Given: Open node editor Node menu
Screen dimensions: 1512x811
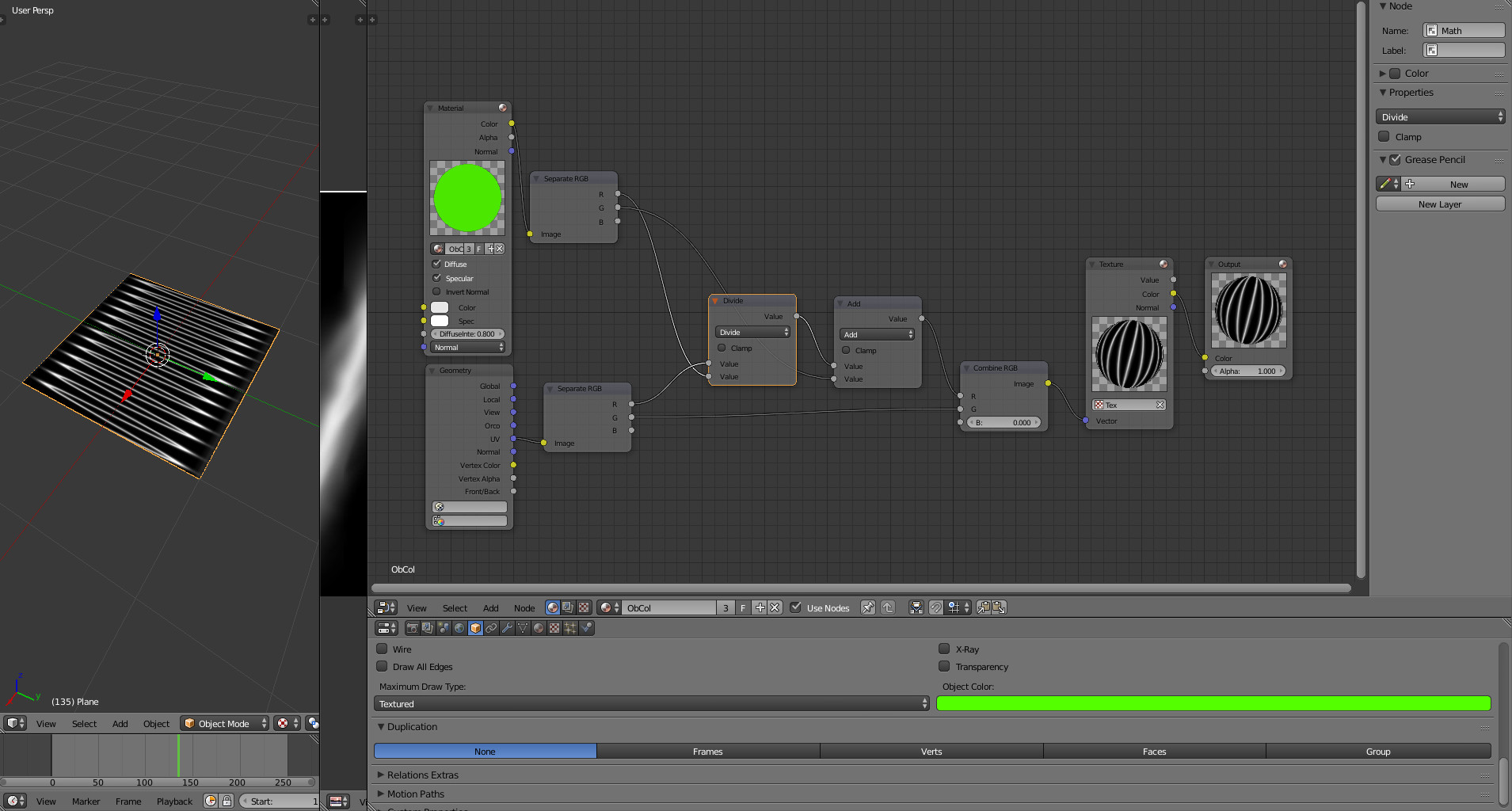Looking at the screenshot, I should [x=524, y=607].
